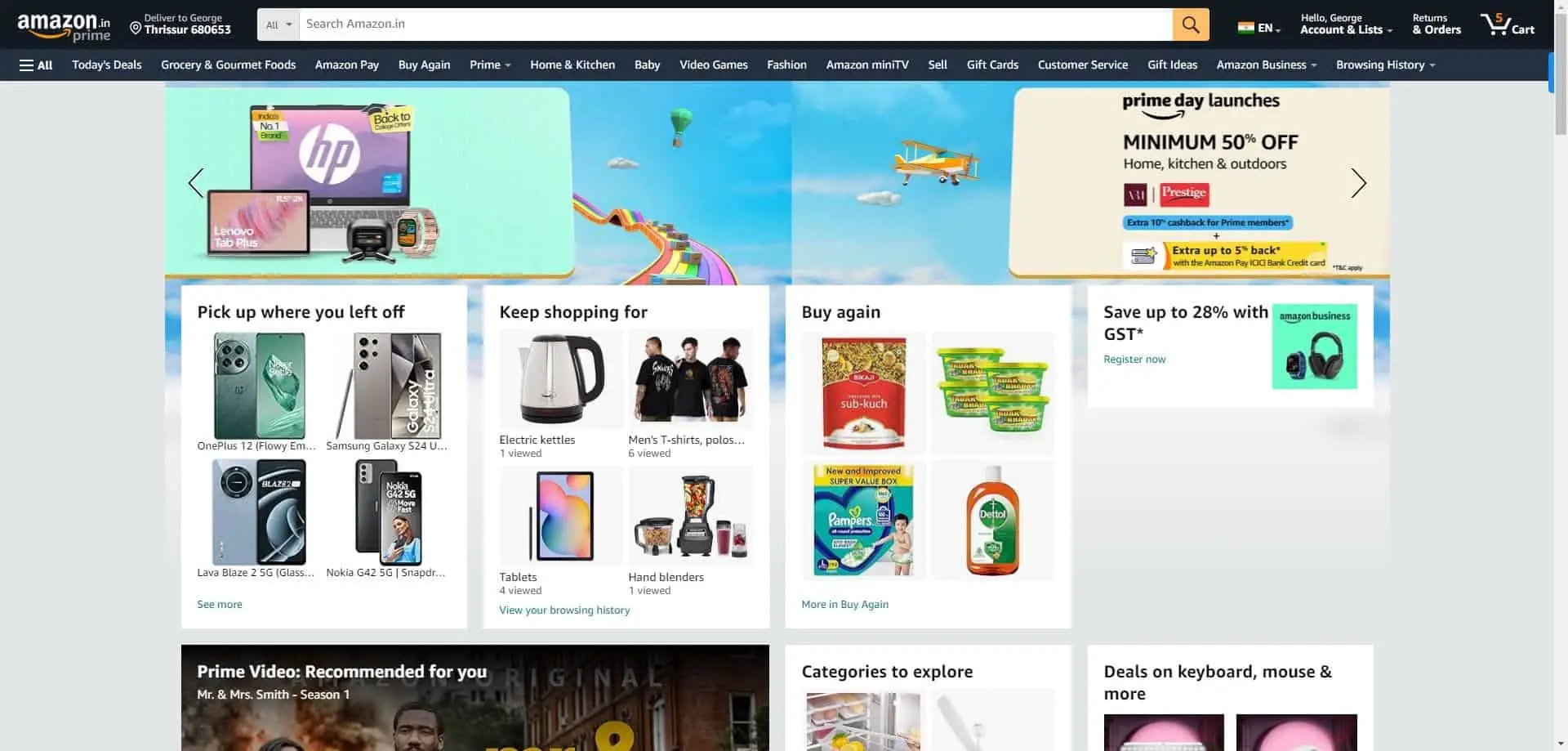The image size is (1568, 751).
Task: Click See more under Pick up where you left off
Action: coord(220,605)
